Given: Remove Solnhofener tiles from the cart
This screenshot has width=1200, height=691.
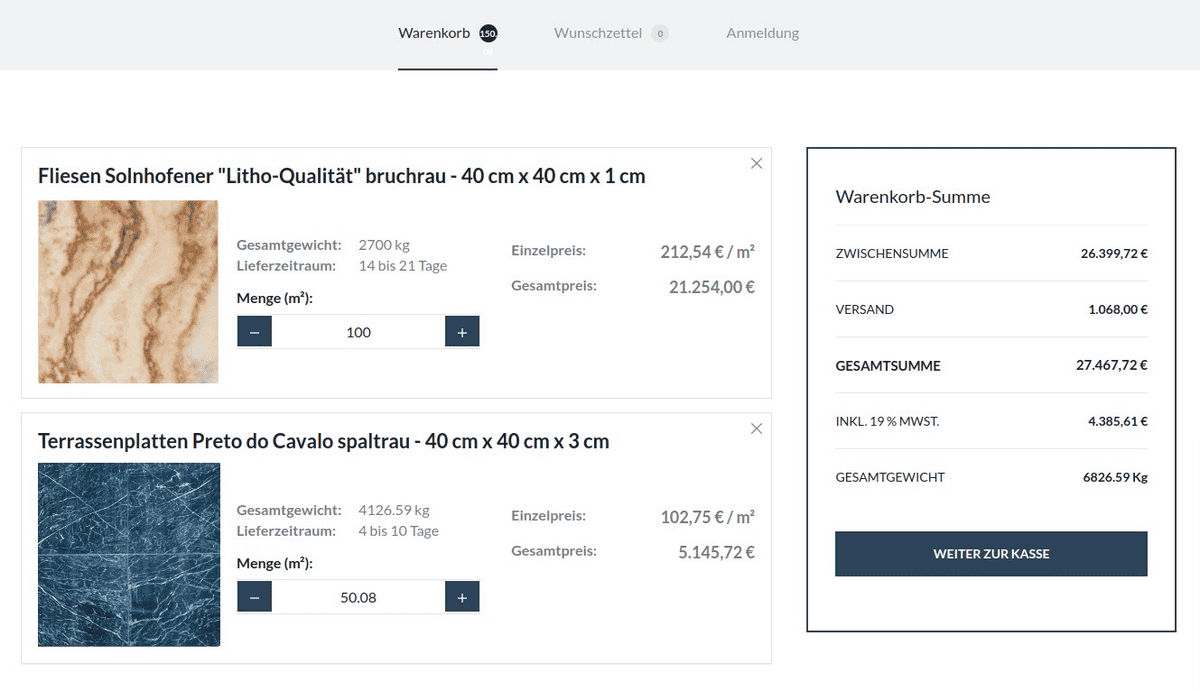Looking at the screenshot, I should (756, 164).
